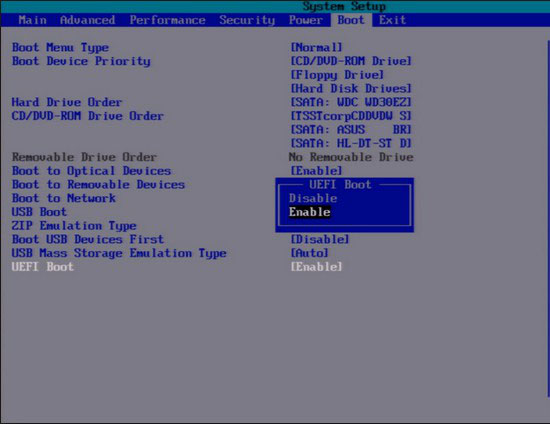The height and width of the screenshot is (424, 550).
Task: Select the highlighted UEFI Boot setting
Action: coord(43,267)
